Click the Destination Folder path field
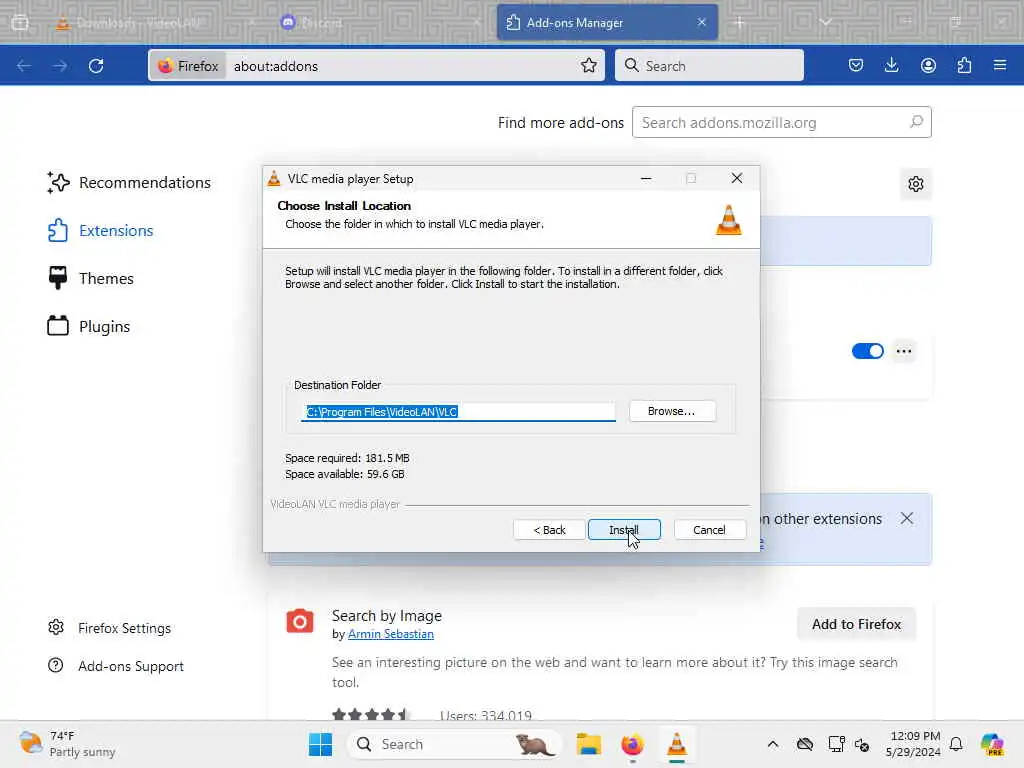 pos(458,411)
